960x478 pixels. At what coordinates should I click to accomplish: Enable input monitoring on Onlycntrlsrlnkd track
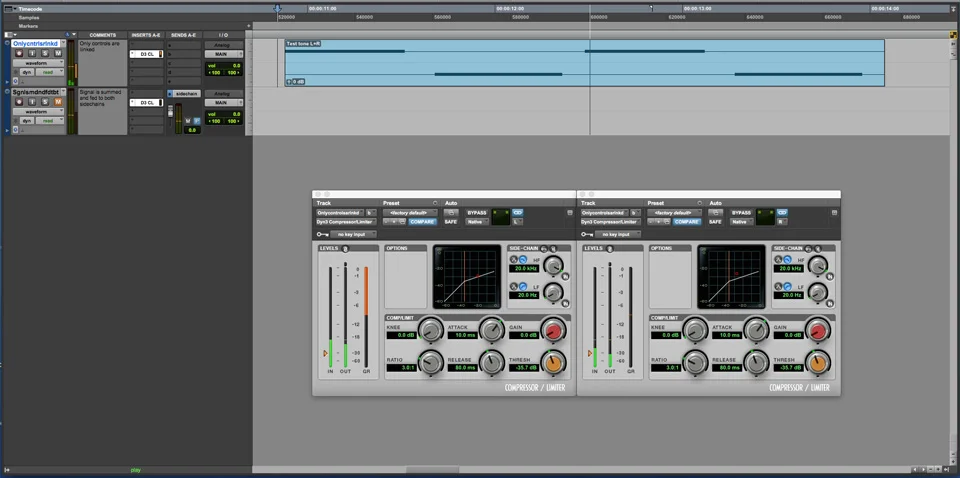(32, 53)
